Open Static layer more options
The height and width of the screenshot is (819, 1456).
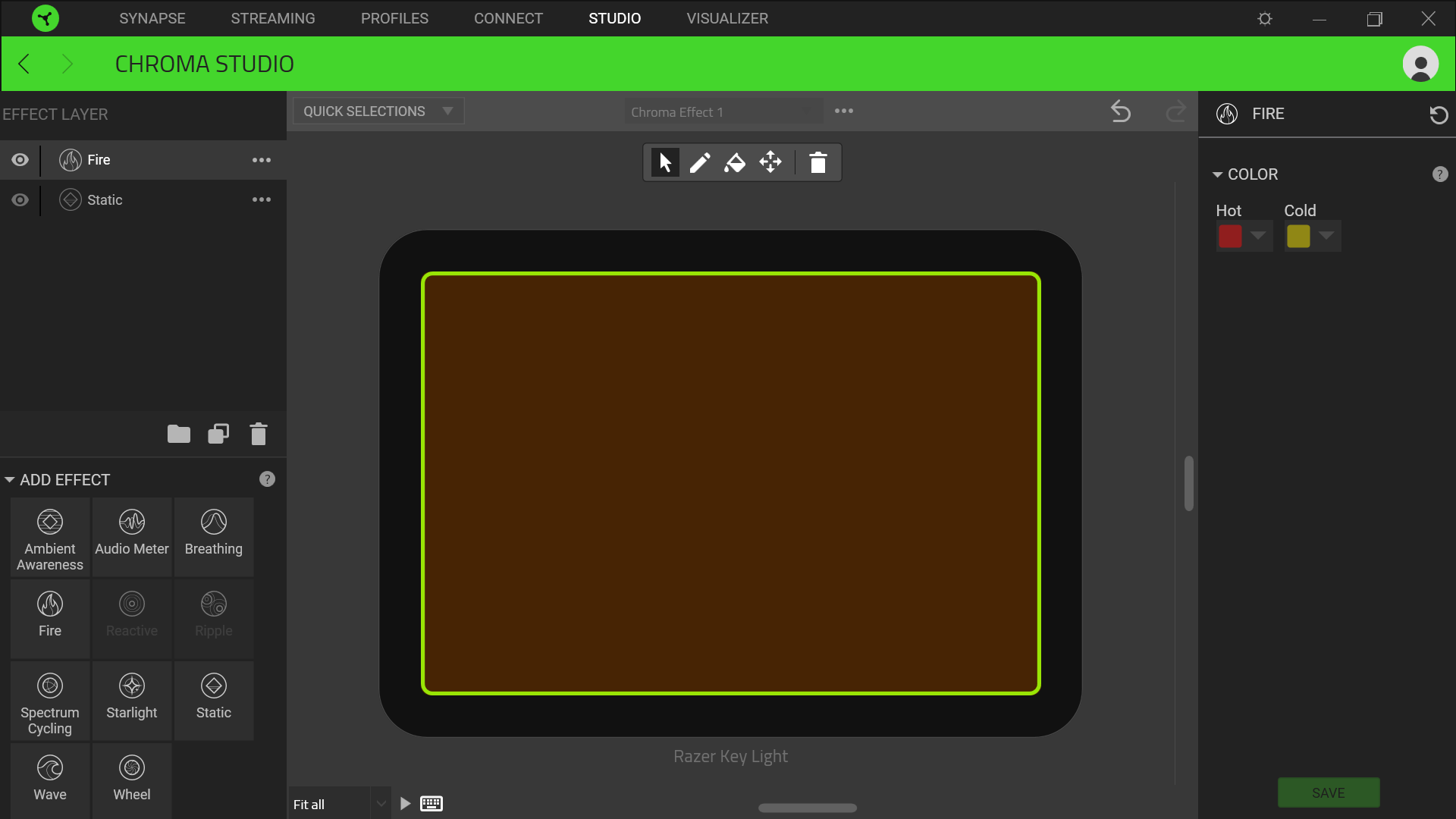coord(262,199)
